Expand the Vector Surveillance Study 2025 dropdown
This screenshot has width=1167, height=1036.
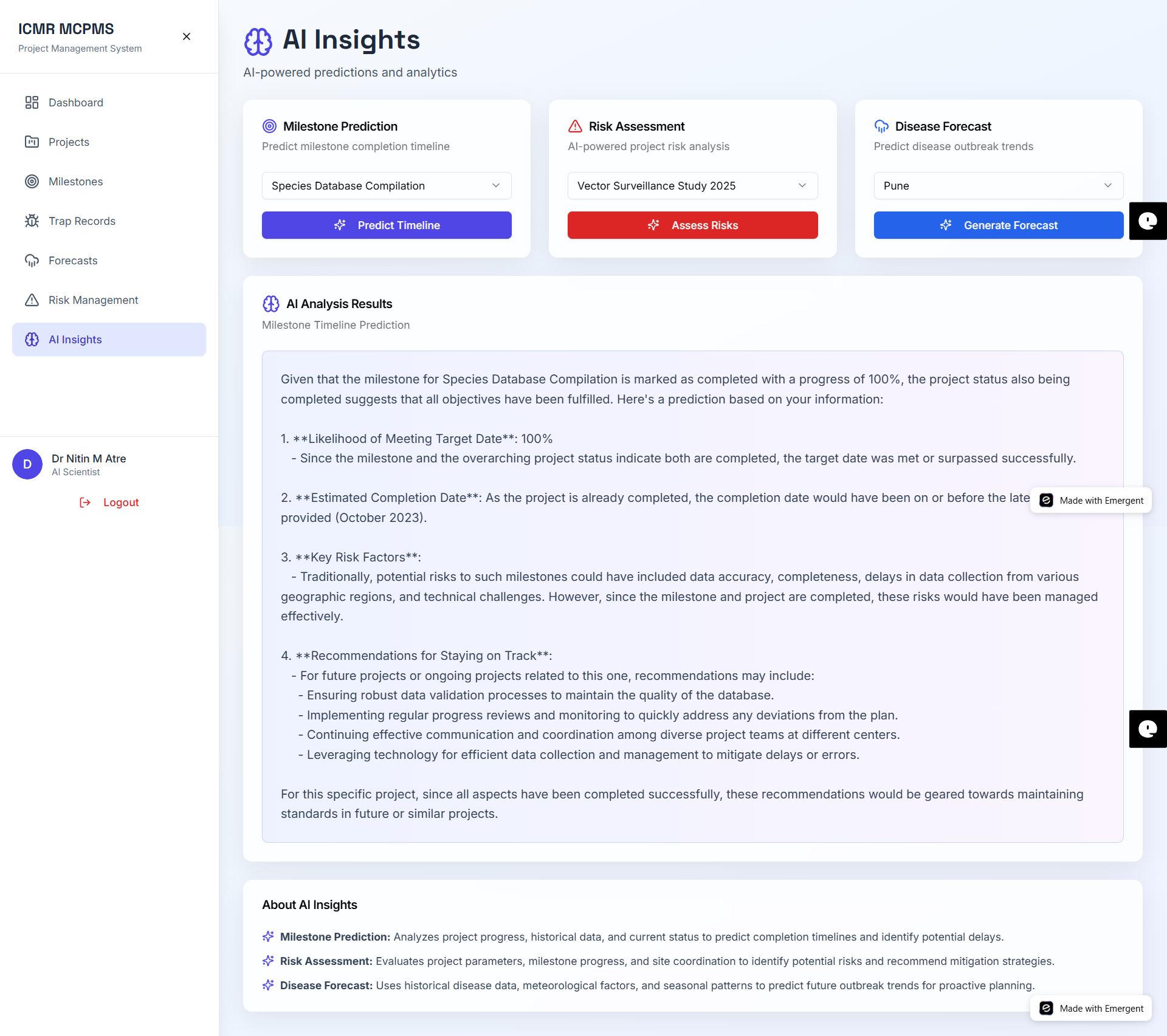692,186
